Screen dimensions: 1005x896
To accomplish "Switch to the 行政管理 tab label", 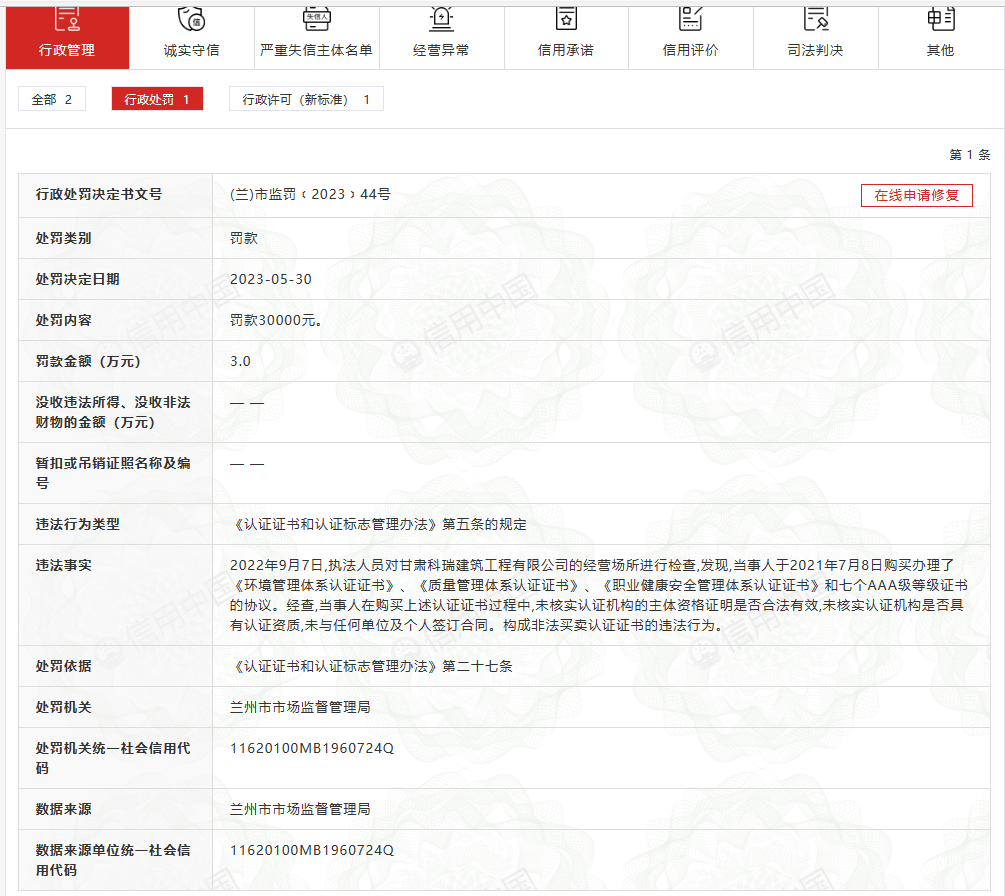I will 67,50.
